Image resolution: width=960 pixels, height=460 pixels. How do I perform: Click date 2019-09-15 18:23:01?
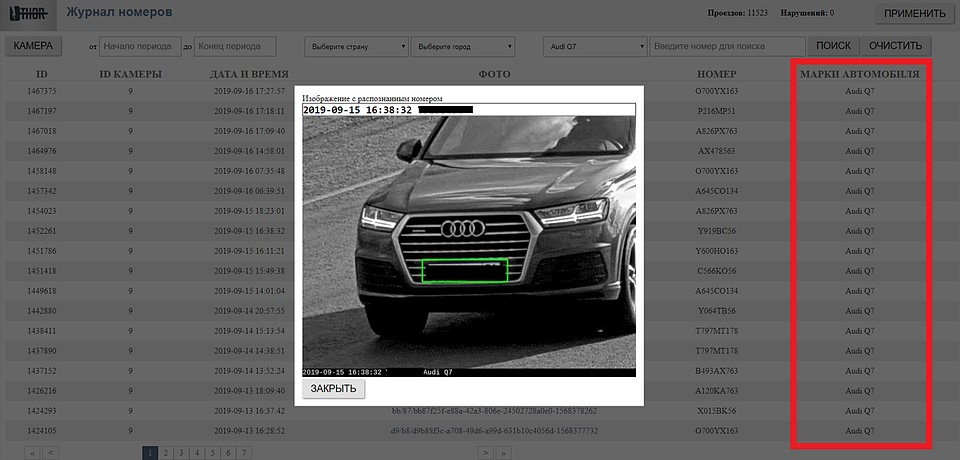click(x=249, y=211)
